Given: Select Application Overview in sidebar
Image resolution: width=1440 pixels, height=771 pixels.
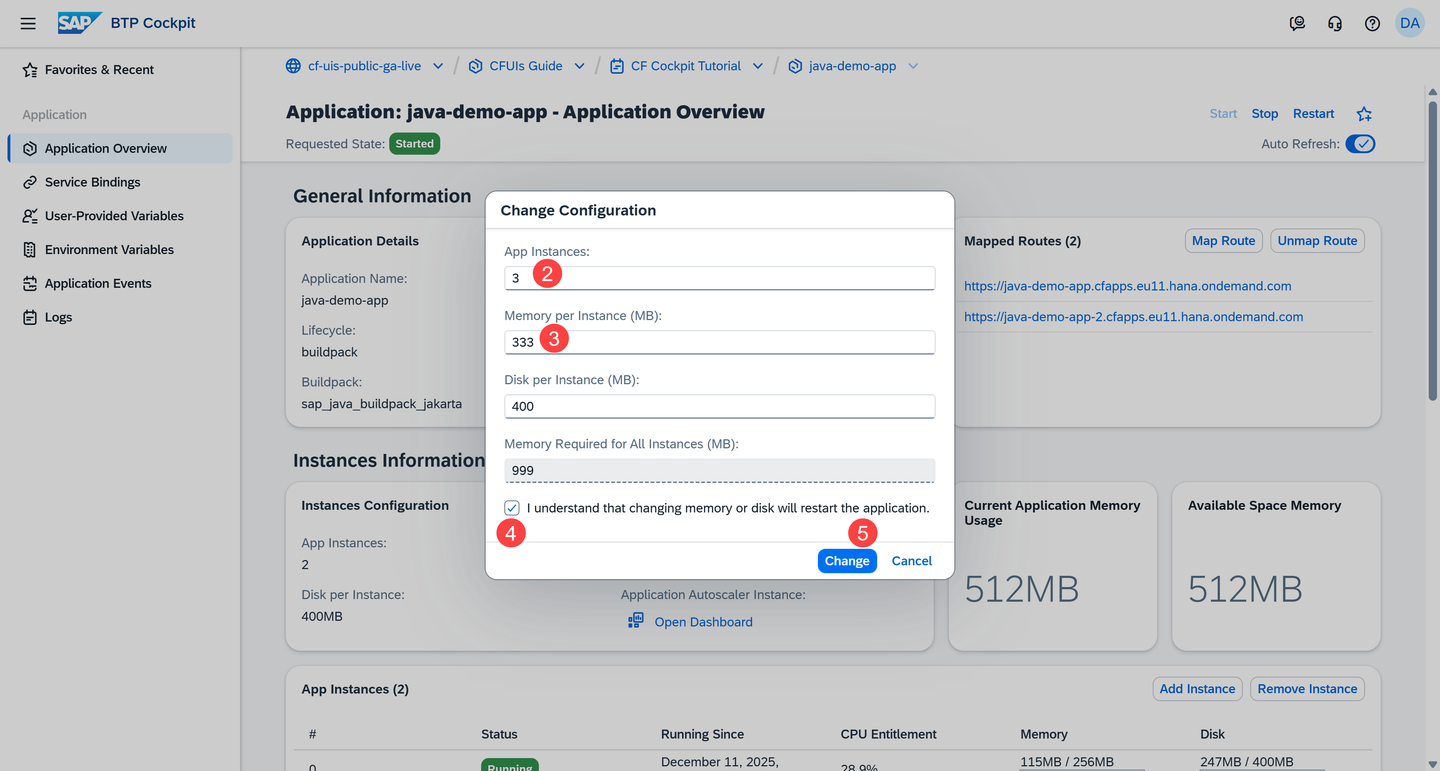Looking at the screenshot, I should tap(120, 148).
